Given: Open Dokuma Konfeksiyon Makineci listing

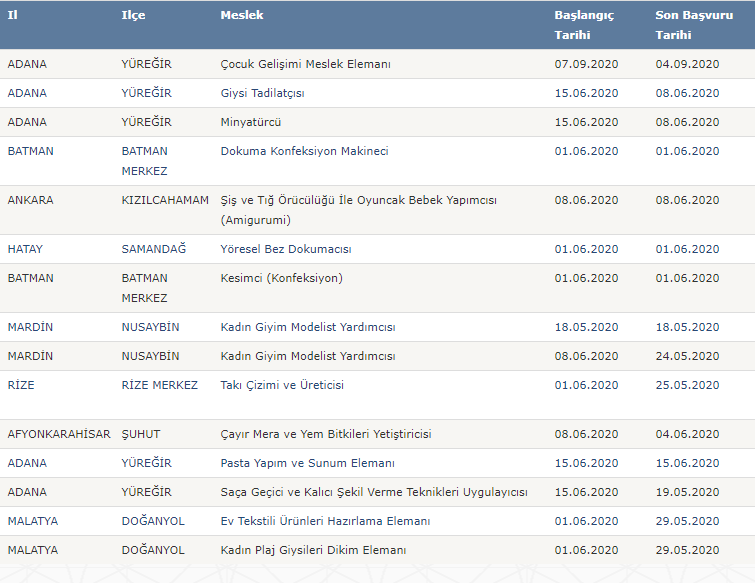Looking at the screenshot, I should click(x=304, y=151).
